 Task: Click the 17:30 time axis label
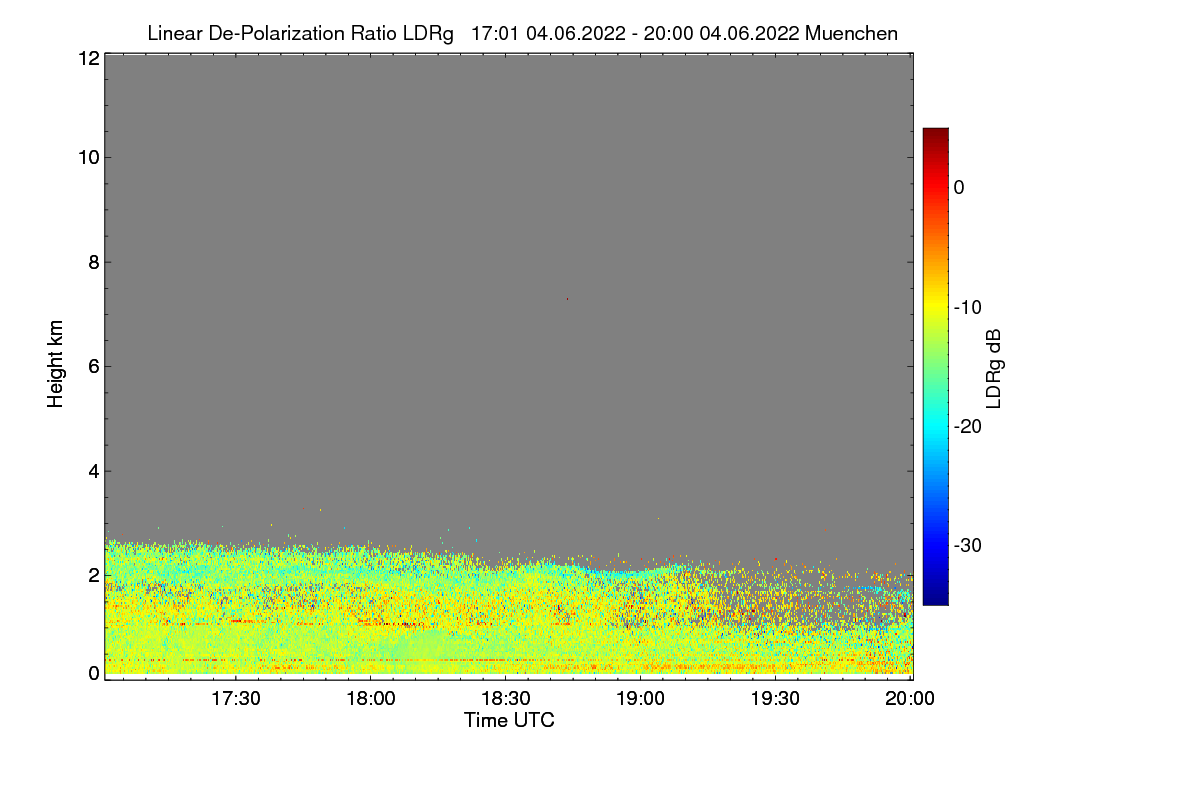coord(235,700)
